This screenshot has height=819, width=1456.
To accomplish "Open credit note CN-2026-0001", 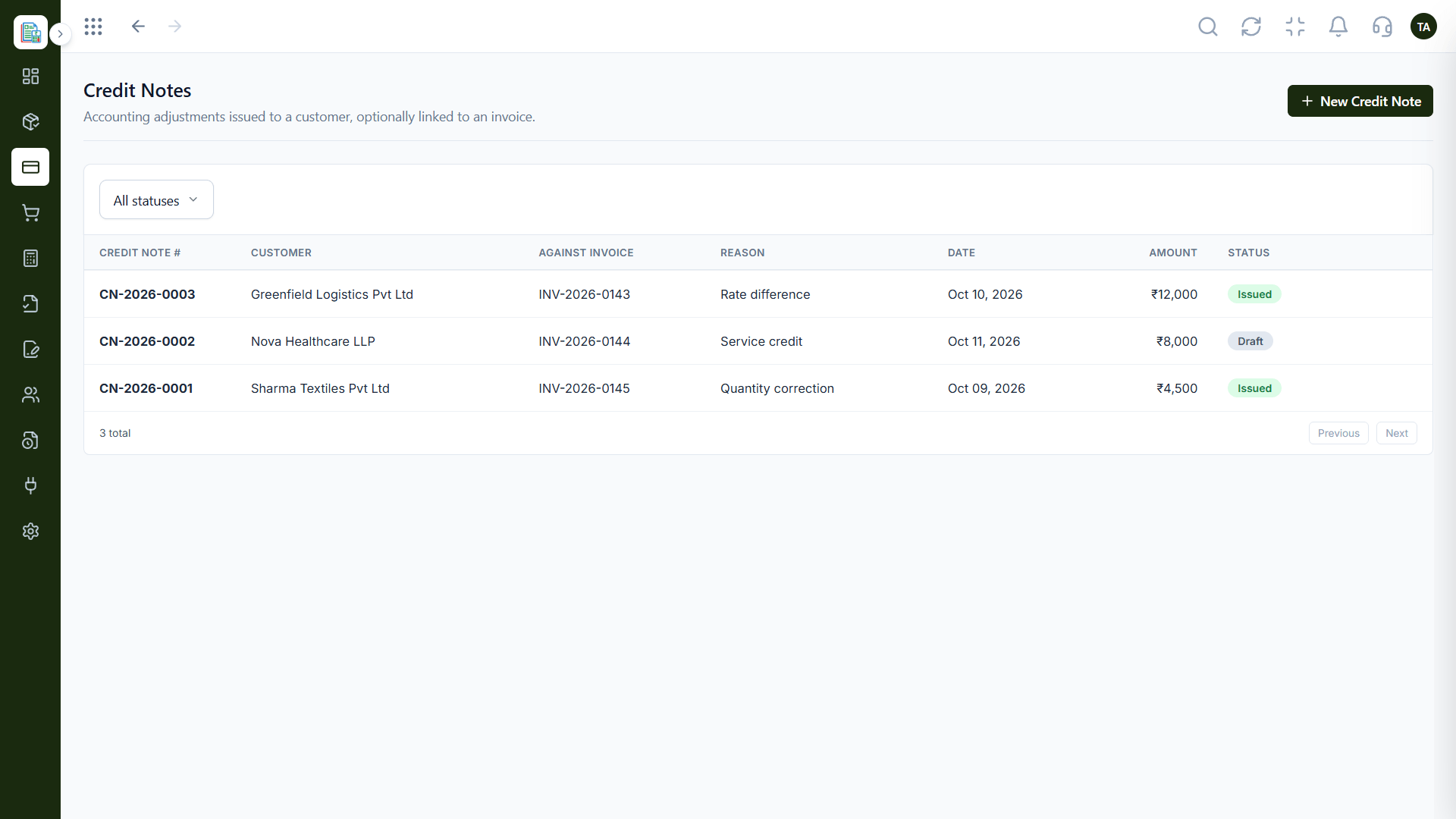I will 146,388.
